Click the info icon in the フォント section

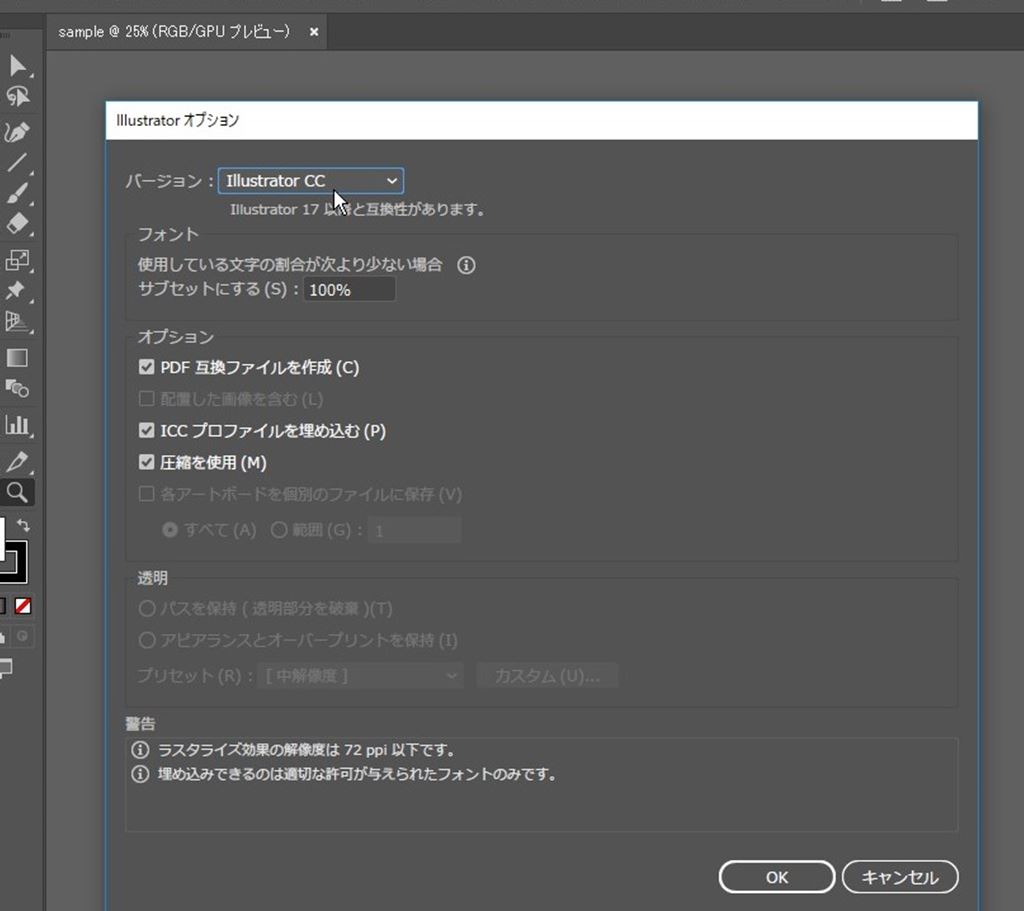coord(465,265)
